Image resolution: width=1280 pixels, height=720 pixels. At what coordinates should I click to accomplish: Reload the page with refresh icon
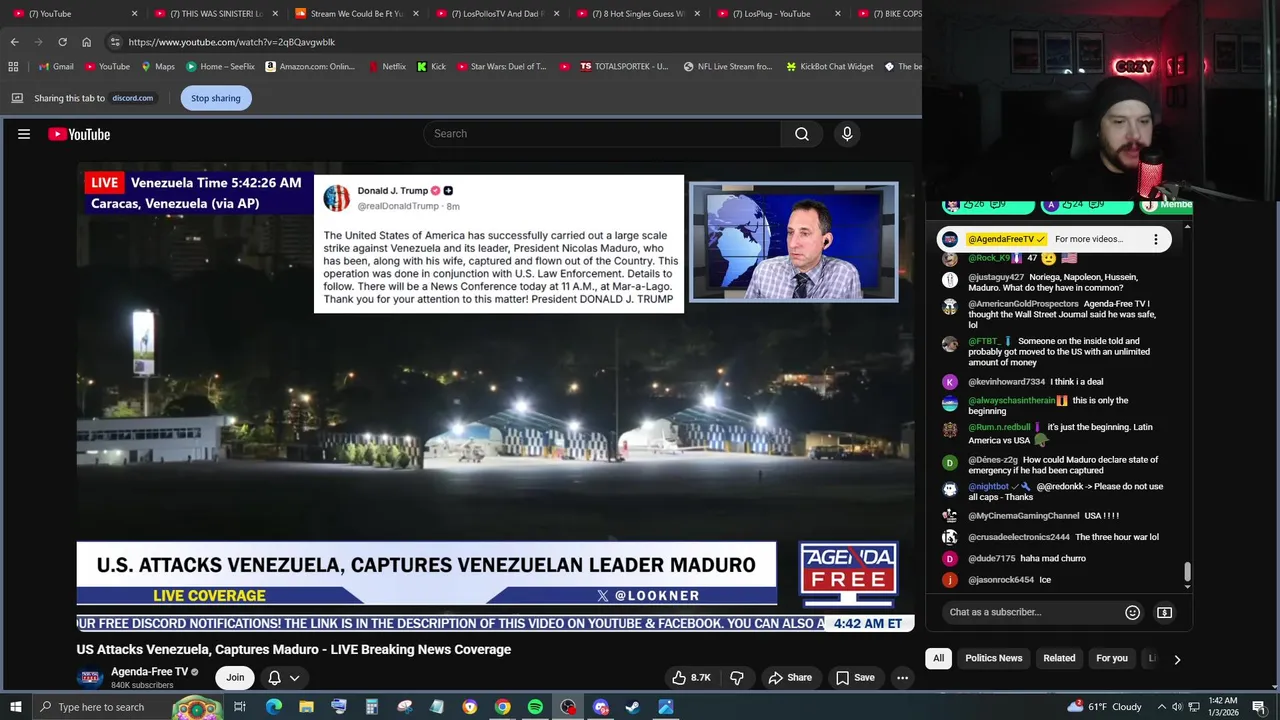tap(62, 42)
